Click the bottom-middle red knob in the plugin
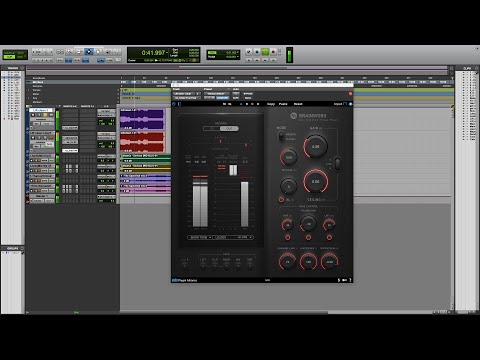 [308, 262]
